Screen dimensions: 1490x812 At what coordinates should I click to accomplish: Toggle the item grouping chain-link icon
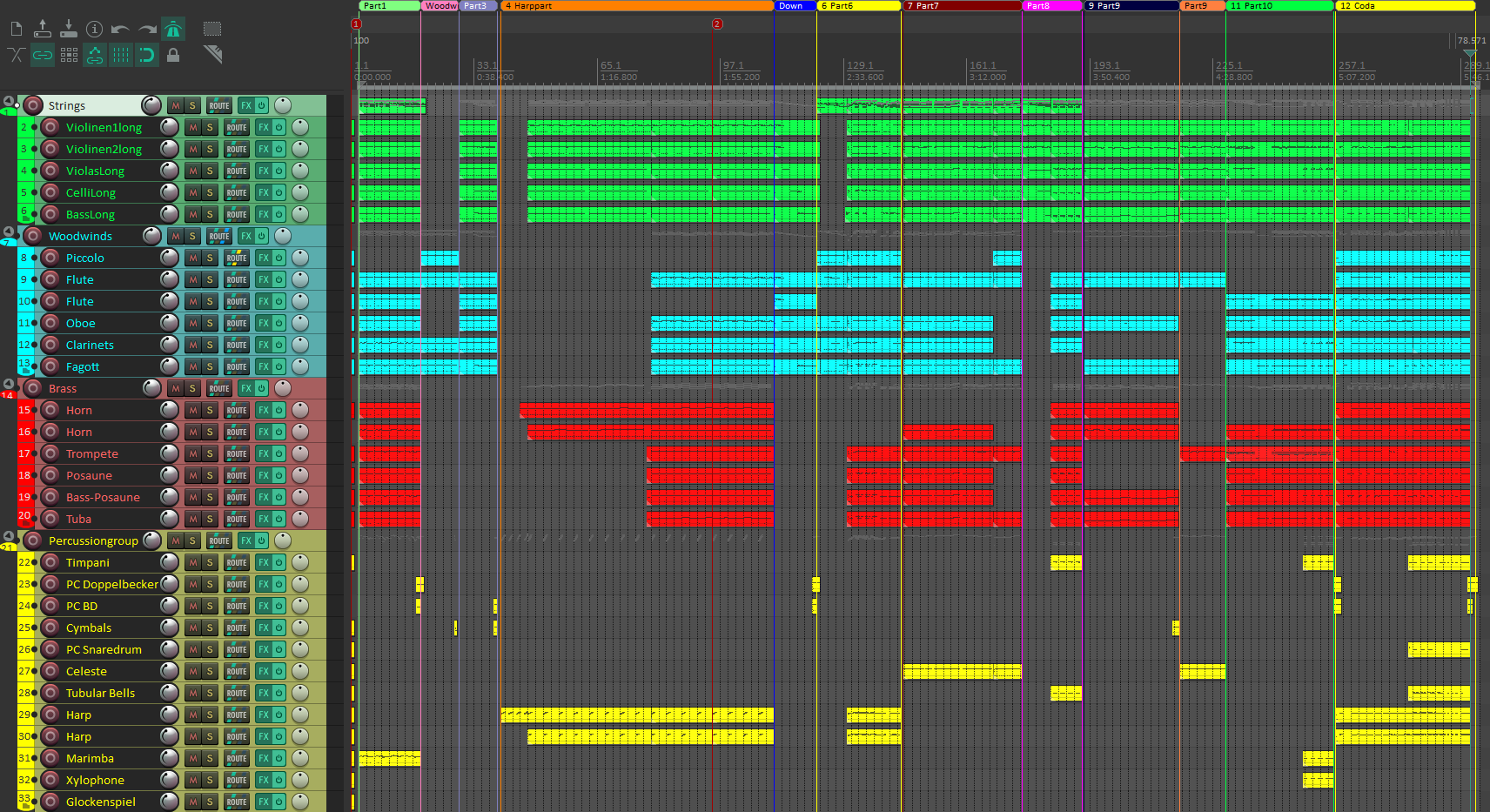[x=43, y=56]
